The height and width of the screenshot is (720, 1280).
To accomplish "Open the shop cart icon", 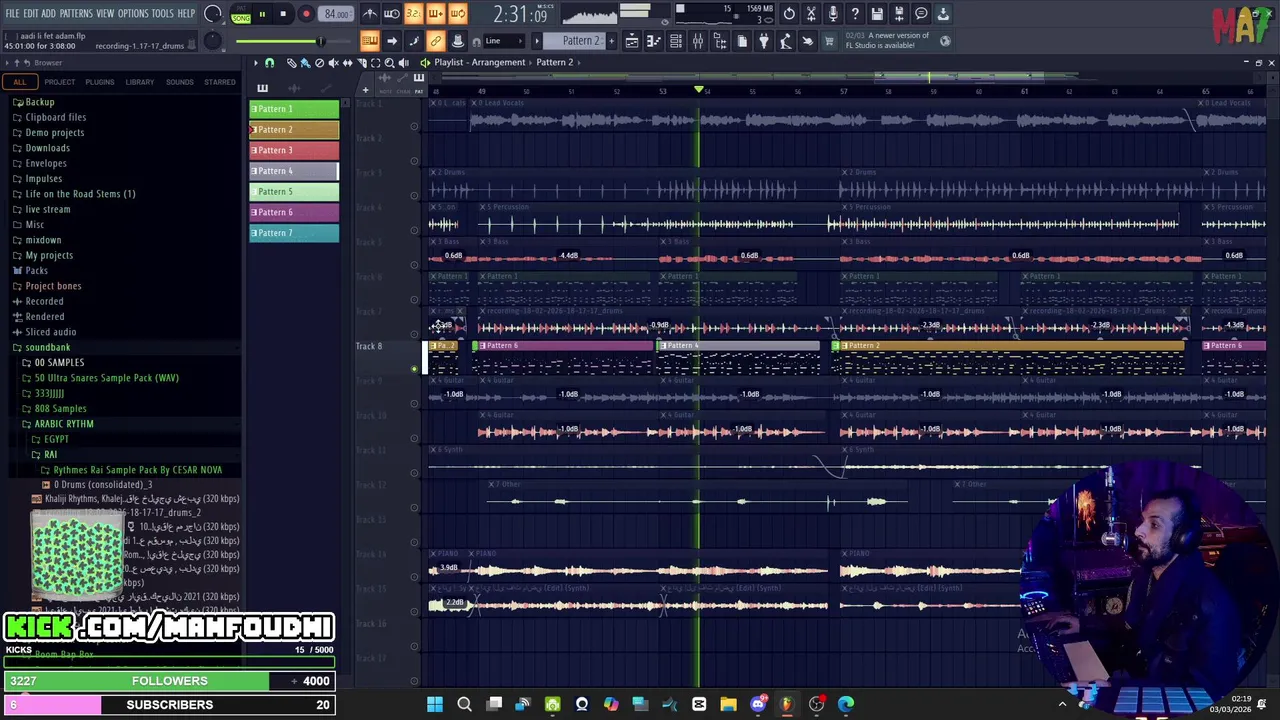I will (x=829, y=41).
